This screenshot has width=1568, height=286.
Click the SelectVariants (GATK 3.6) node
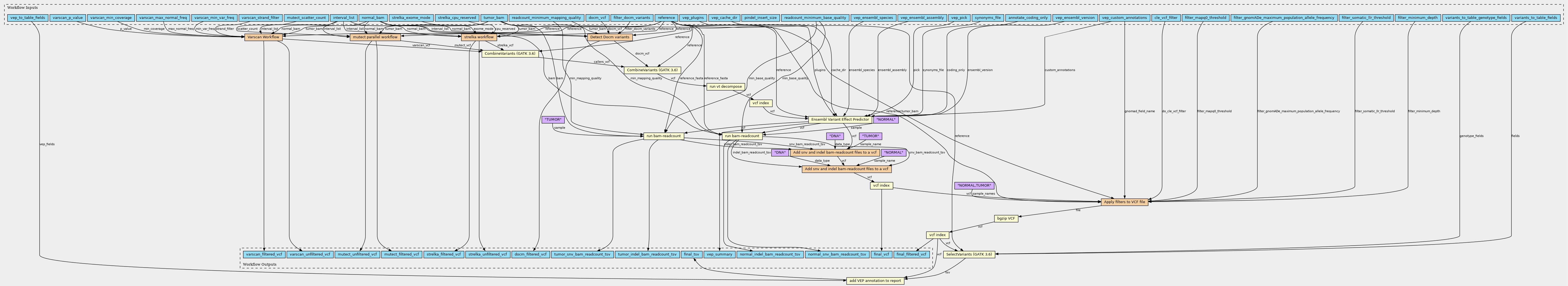tap(969, 254)
